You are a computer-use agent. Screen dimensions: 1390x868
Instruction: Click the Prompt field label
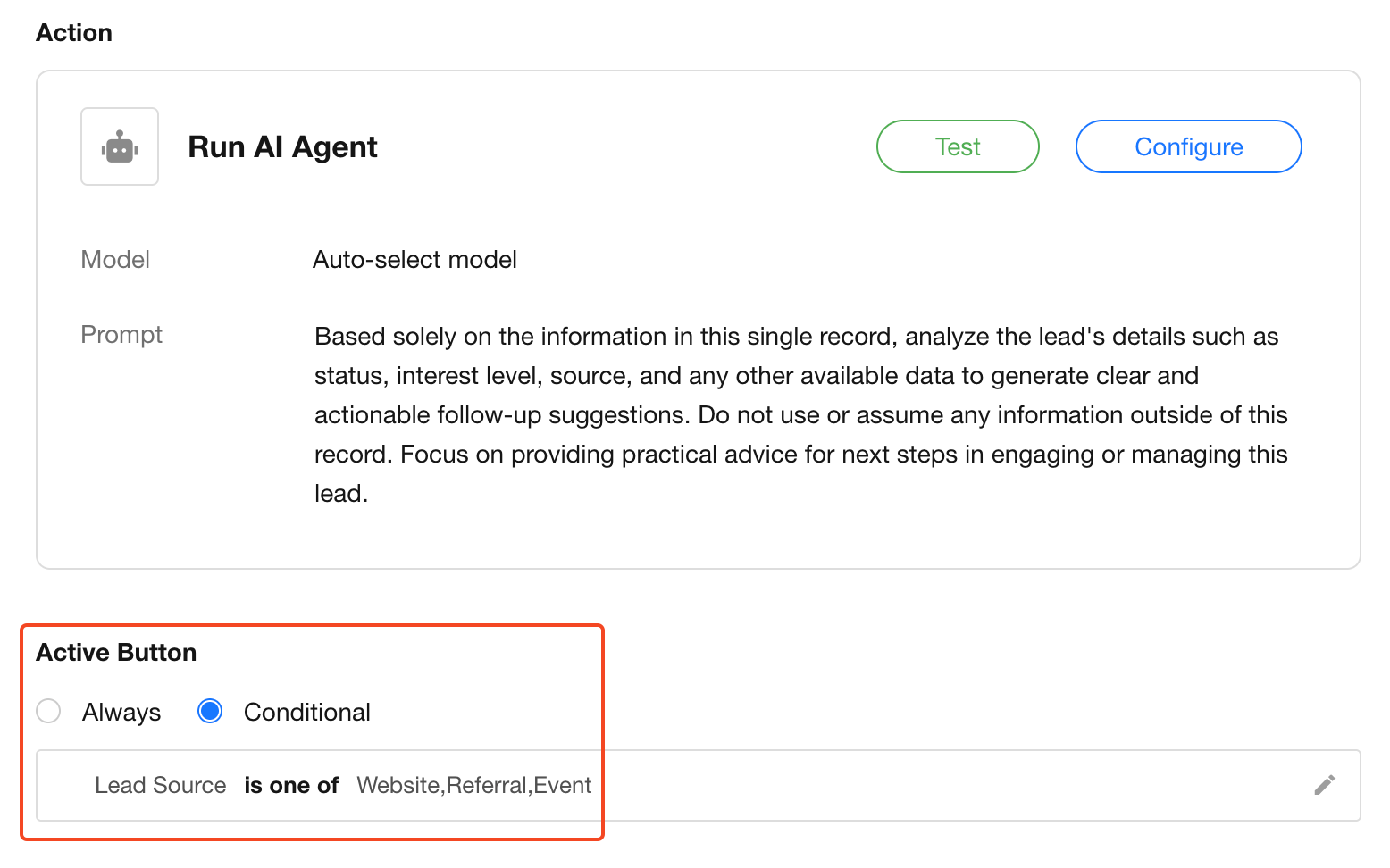121,335
